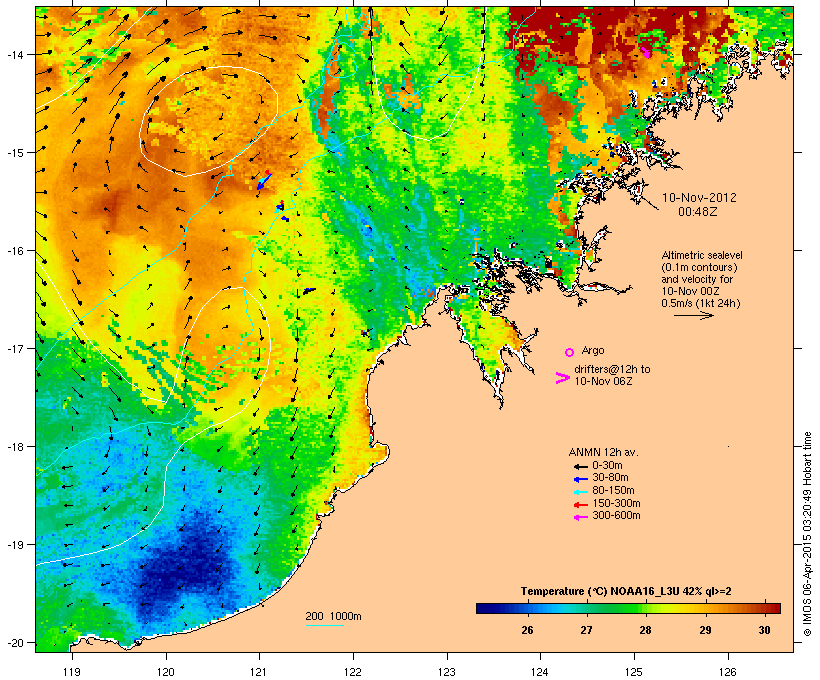This screenshot has height=680, width=820.
Task: Click the -15 latitude axis label
Action: point(15,153)
